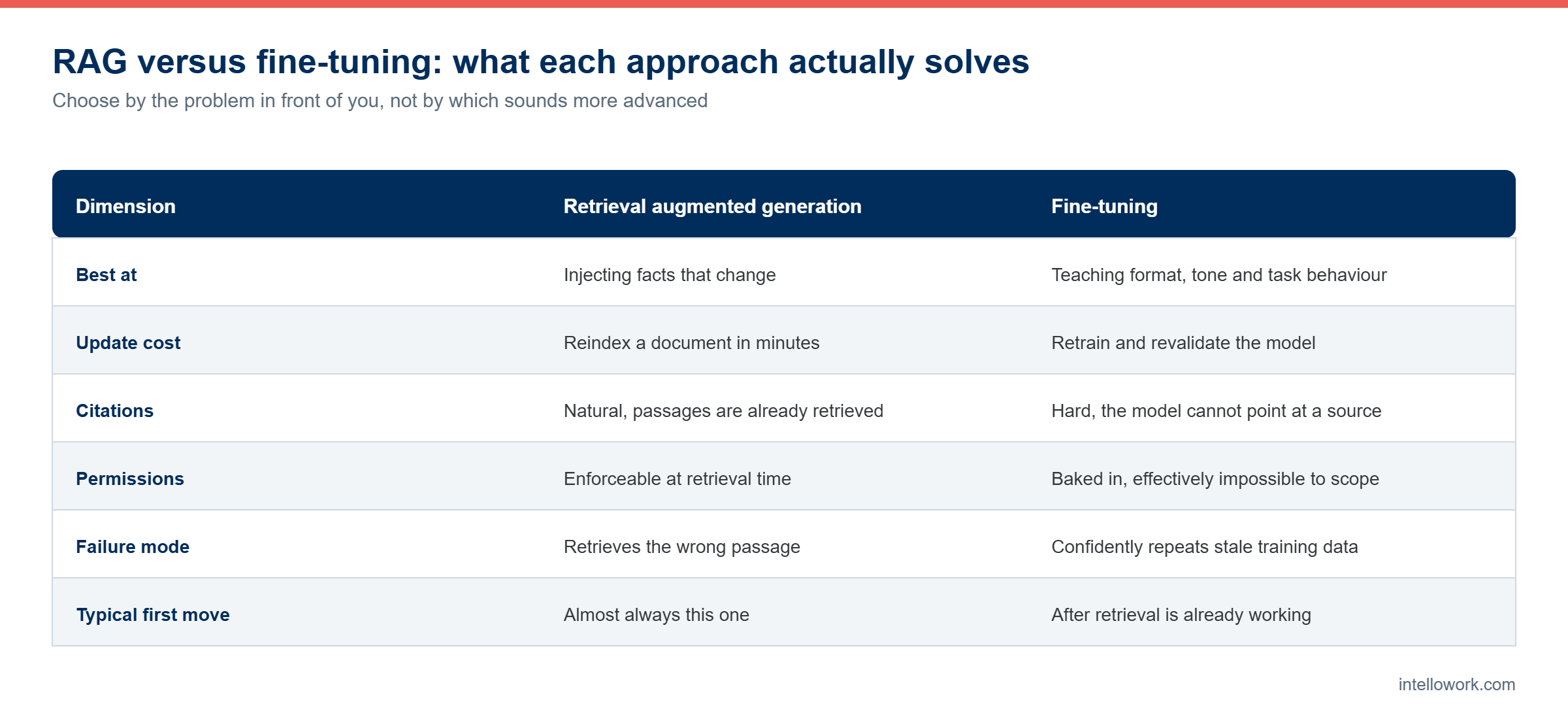Image resolution: width=1568 pixels, height=719 pixels.
Task: Click the subtitle beginning 'Choose by the problem'
Action: pos(380,101)
